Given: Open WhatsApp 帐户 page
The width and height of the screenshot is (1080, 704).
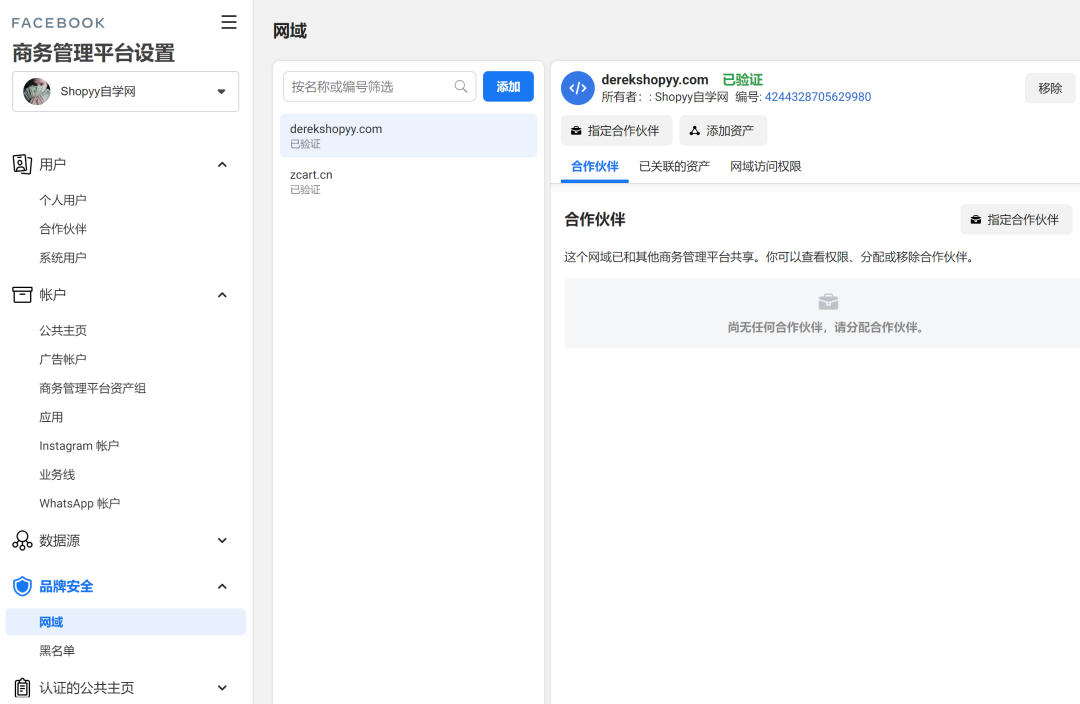Looking at the screenshot, I should (x=80, y=504).
